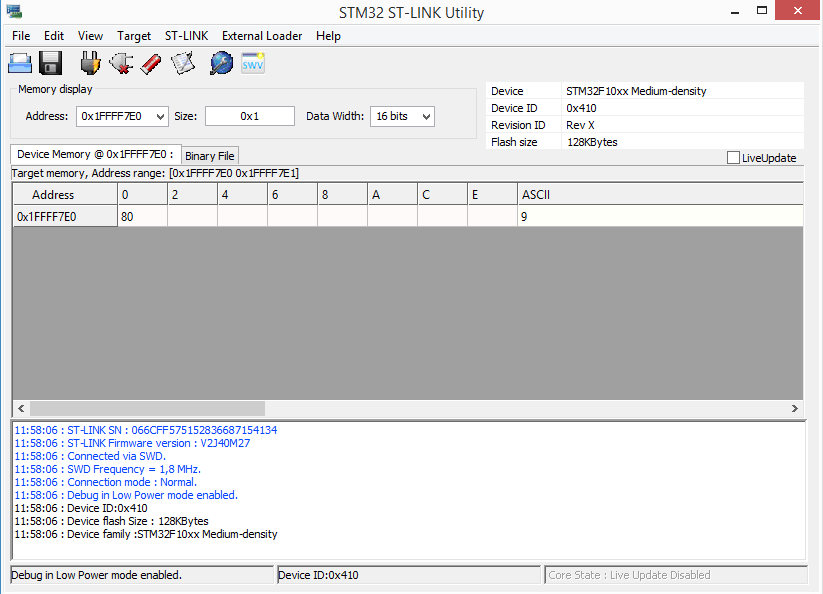The image size is (823, 594).
Task: Open Program and verify notepad icon
Action: point(182,63)
